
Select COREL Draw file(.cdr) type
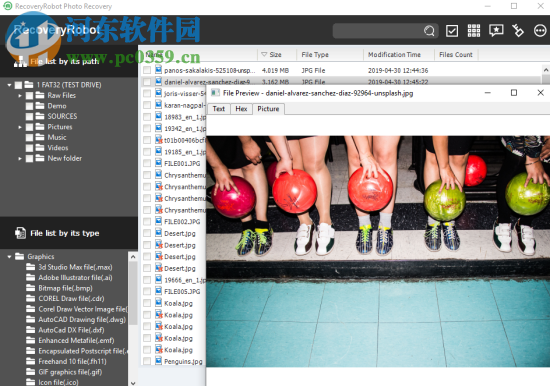pyautogui.click(x=71, y=298)
